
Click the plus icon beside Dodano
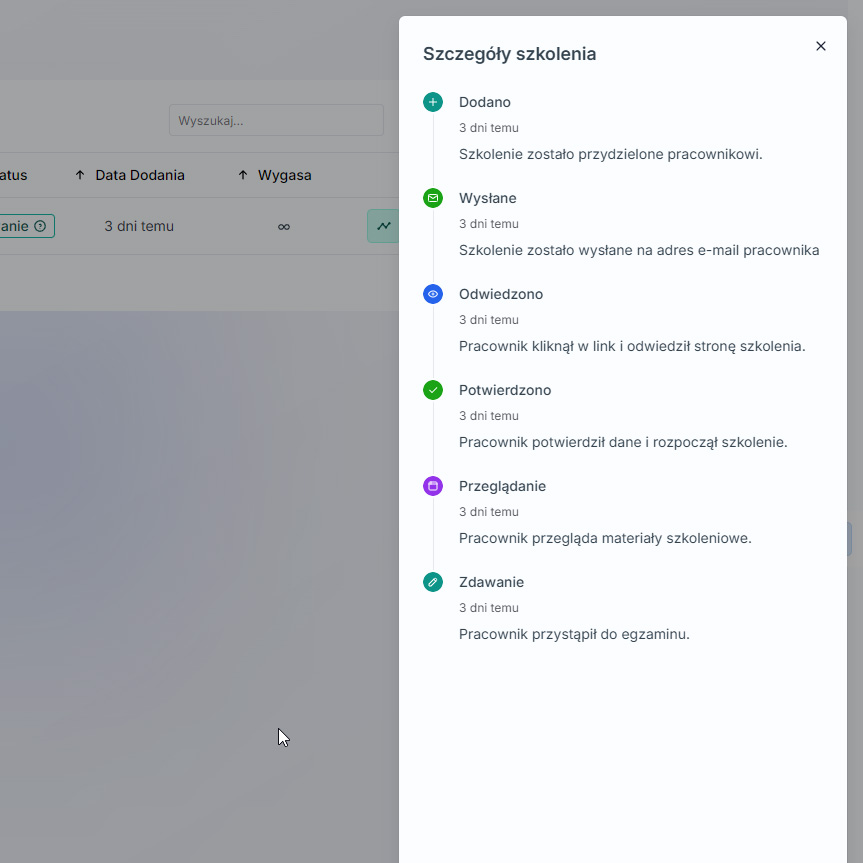[x=433, y=102]
